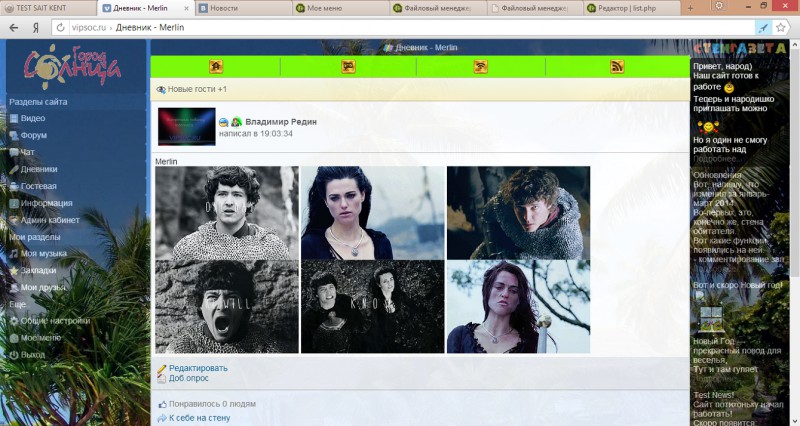Screen dimensions: 800x426
Task: Click the Общие настройки gear icon
Action: [x=14, y=321]
